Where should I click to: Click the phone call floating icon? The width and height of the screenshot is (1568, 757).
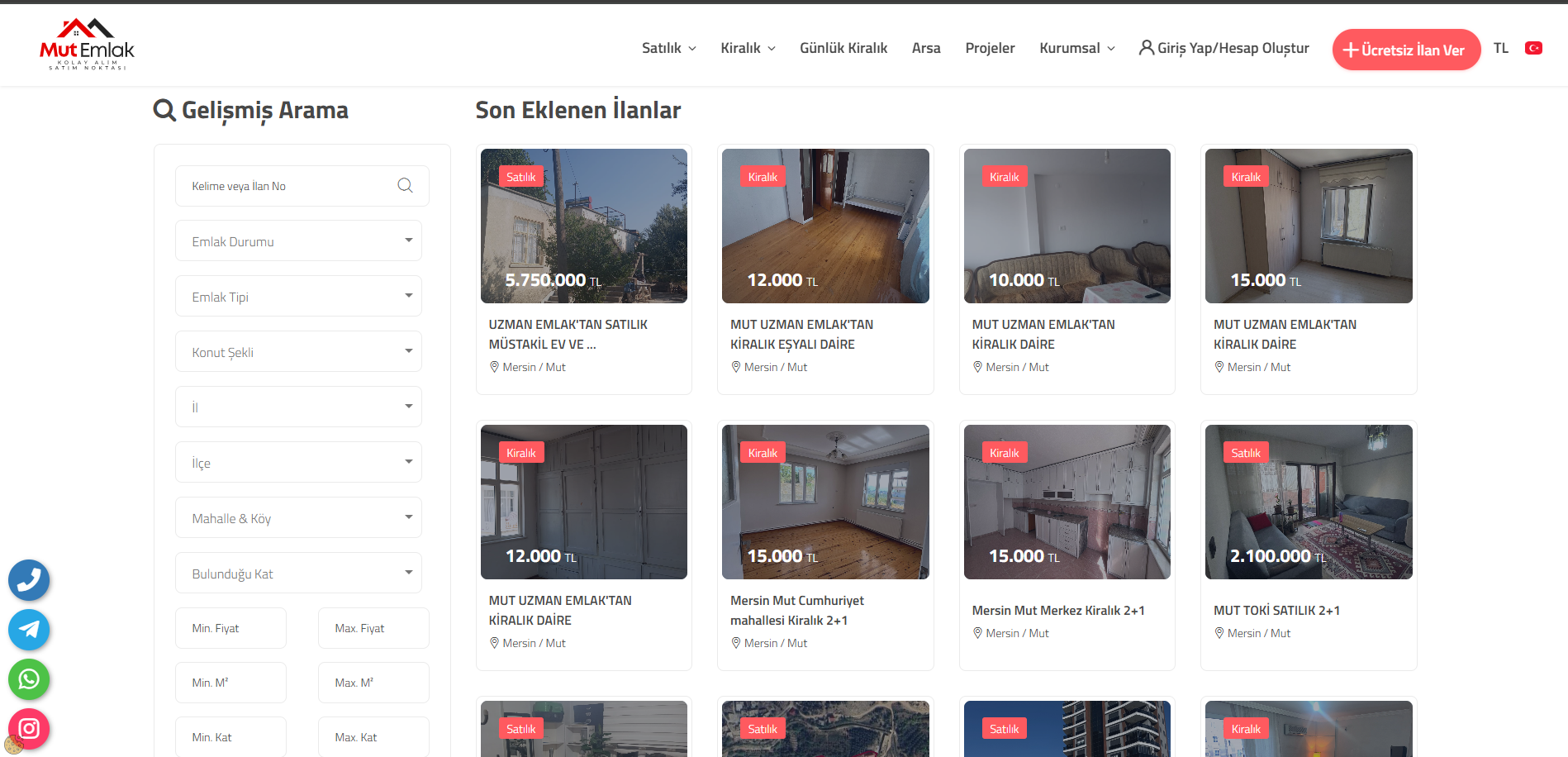click(x=29, y=580)
